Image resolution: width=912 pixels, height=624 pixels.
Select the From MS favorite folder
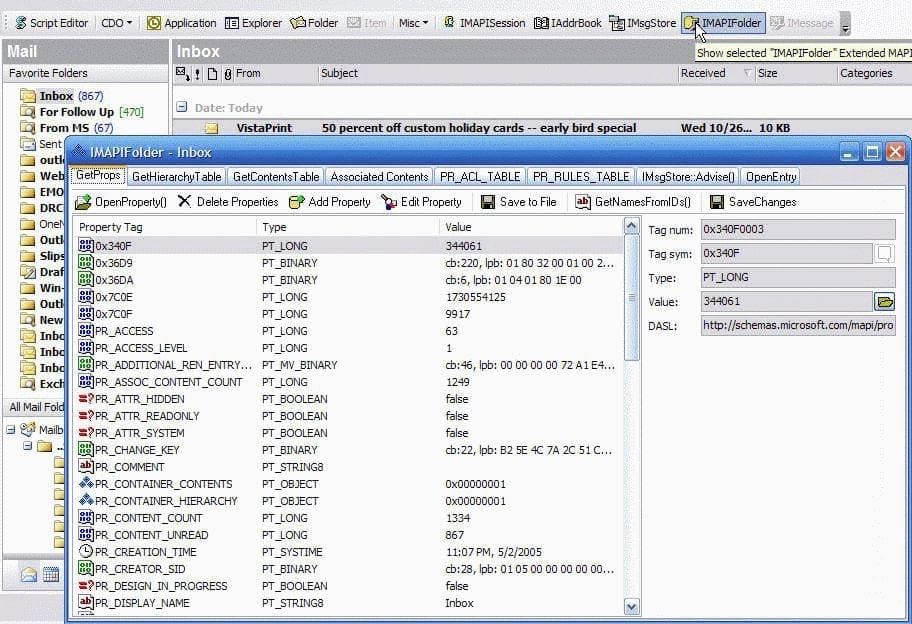66,127
